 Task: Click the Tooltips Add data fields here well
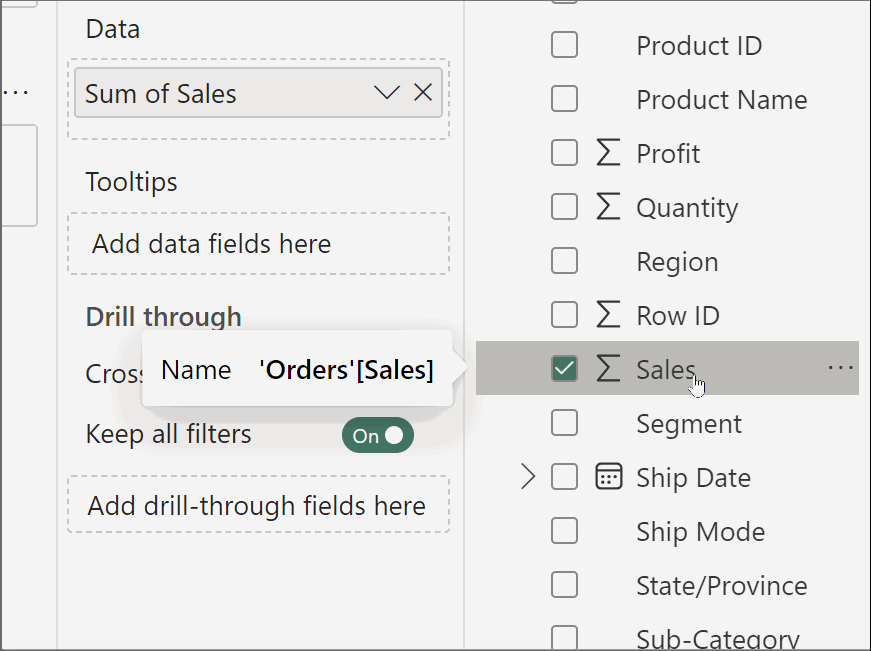(x=258, y=243)
